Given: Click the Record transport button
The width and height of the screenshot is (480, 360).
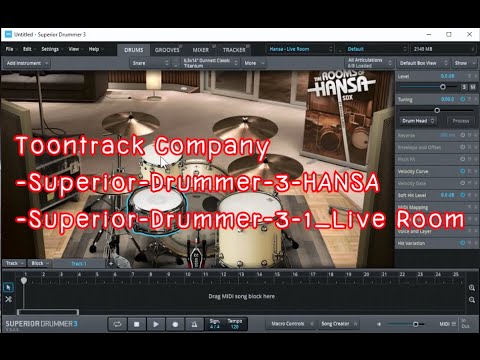Looking at the screenshot, I should (x=175, y=324).
